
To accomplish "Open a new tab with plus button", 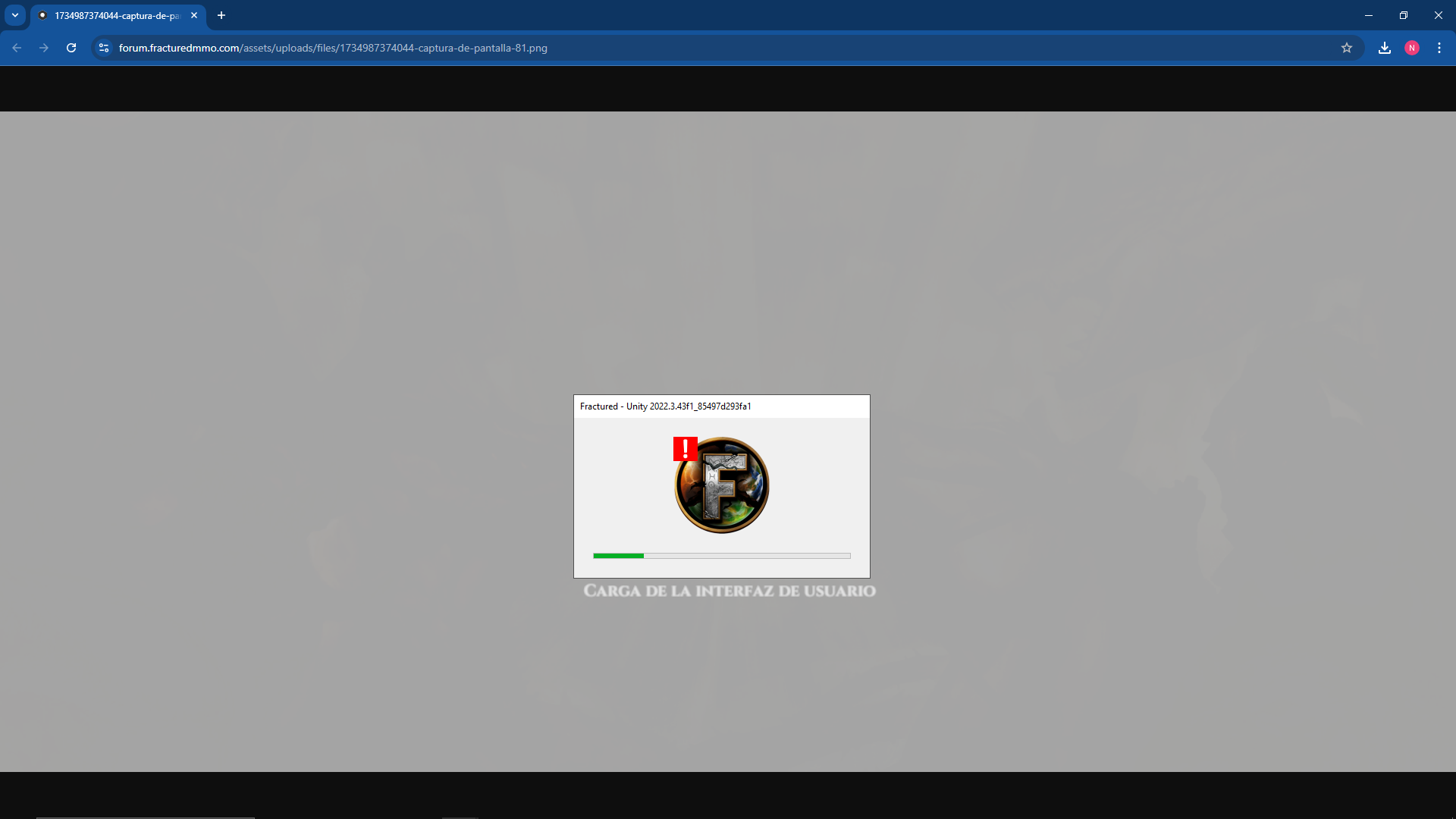I will [221, 15].
